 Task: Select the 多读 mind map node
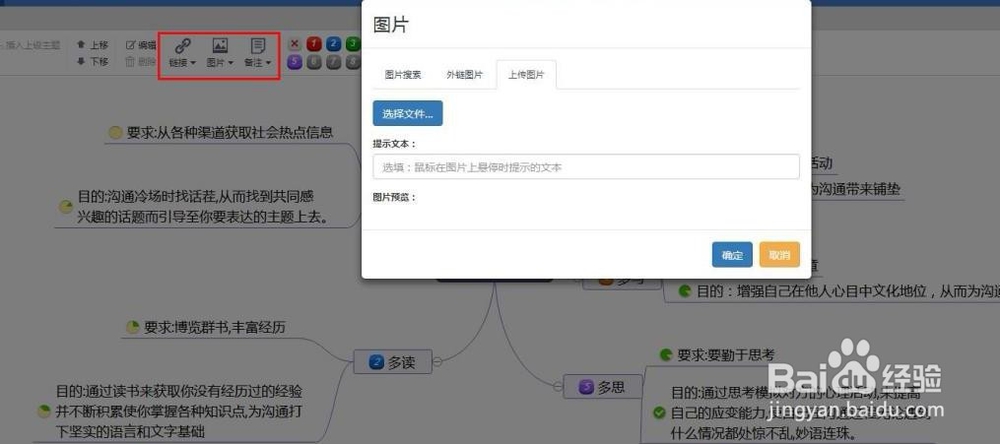pos(393,362)
